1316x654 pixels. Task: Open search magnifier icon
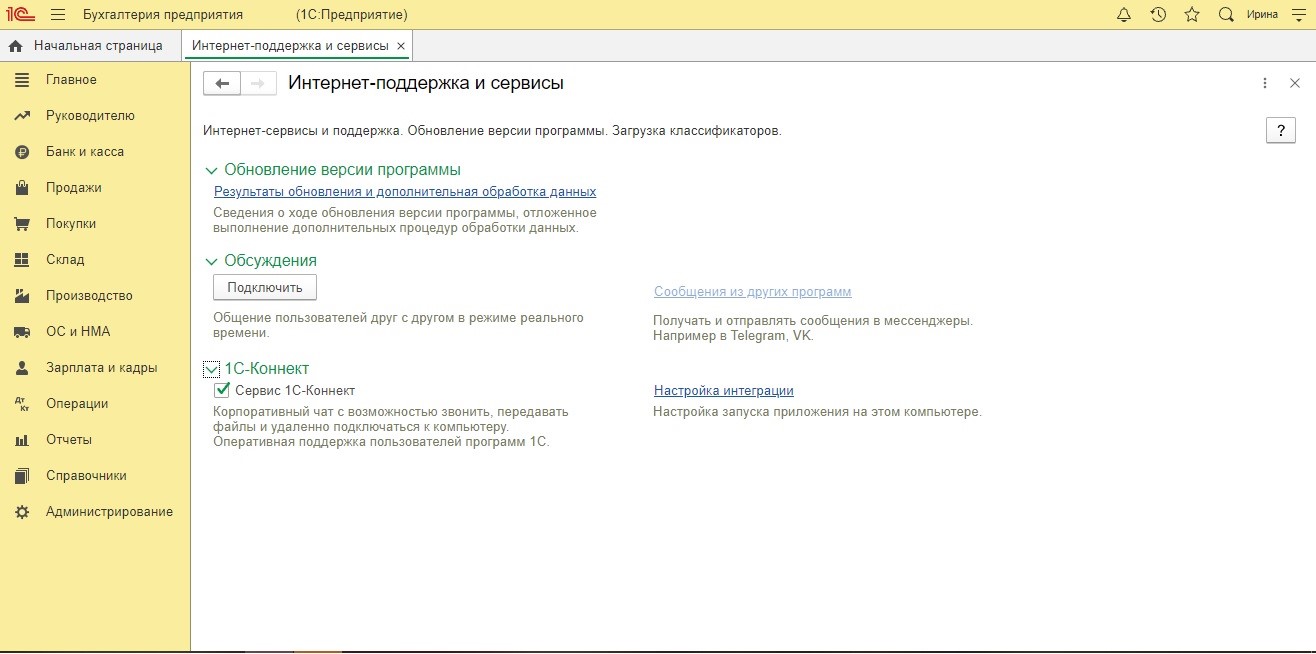point(1226,15)
